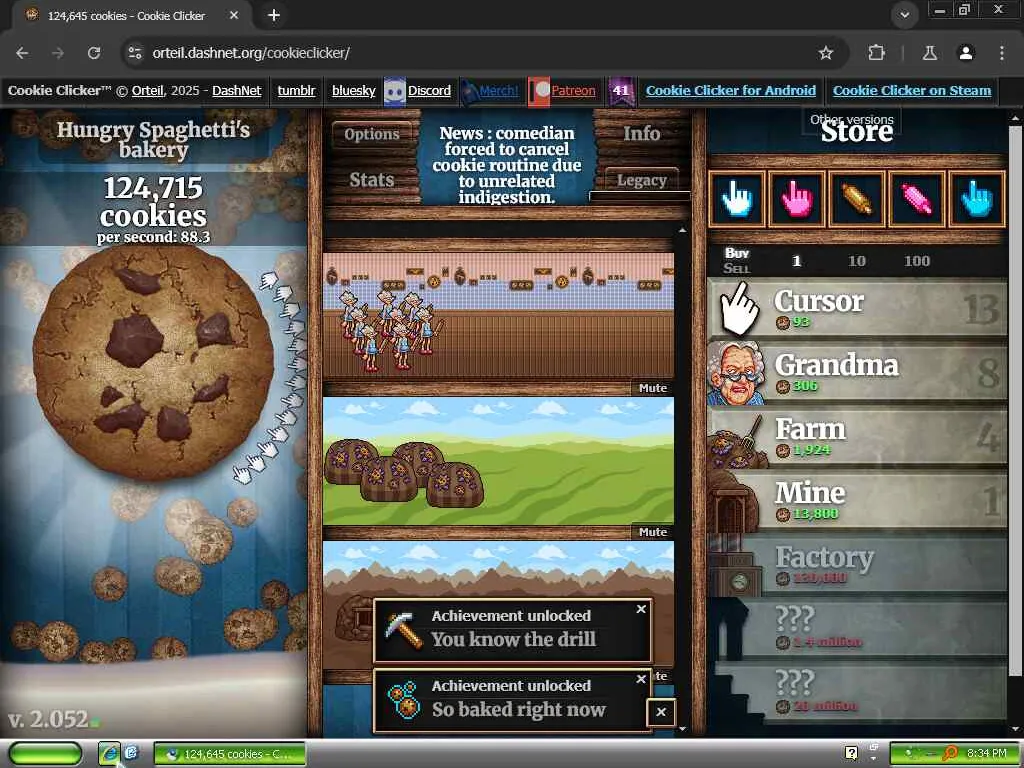Open Chrome Labs flask icon
Image resolution: width=1024 pixels, height=768 pixels.
pos(929,53)
